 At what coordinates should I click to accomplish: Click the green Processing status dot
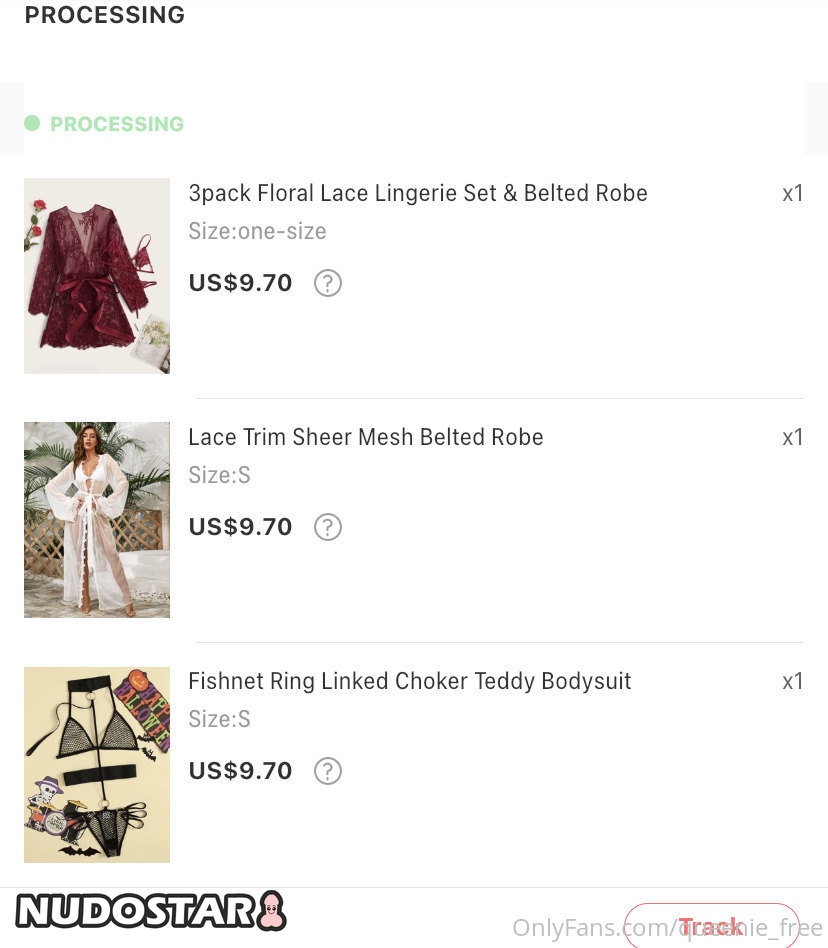[x=32, y=123]
